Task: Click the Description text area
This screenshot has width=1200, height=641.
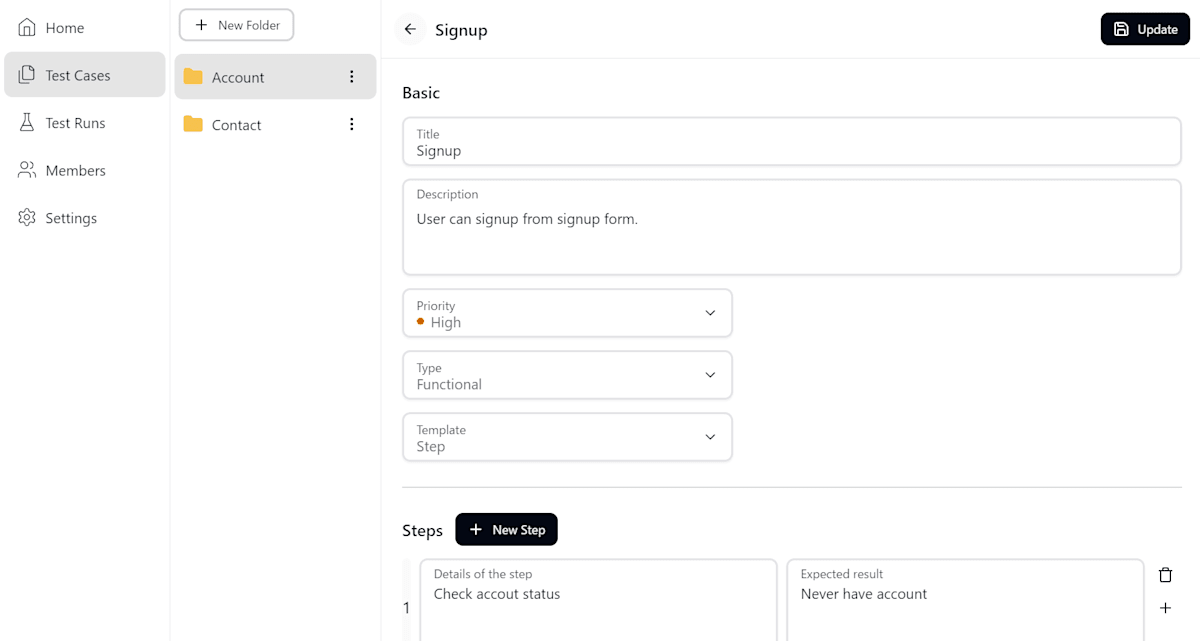Action: [x=792, y=227]
